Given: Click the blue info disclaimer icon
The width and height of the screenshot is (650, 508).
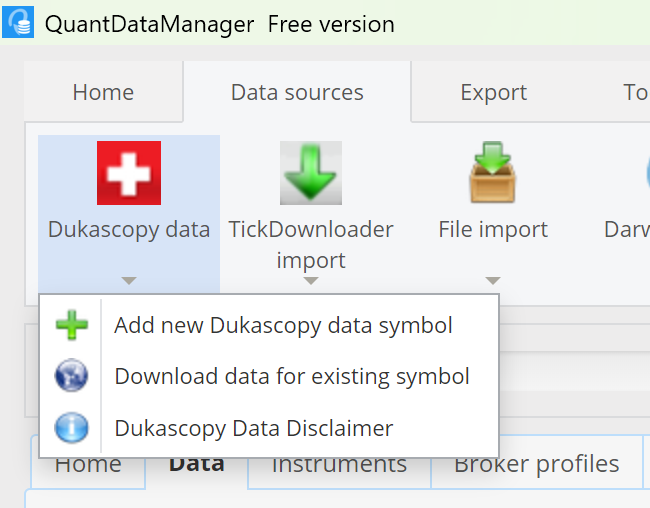Looking at the screenshot, I should pos(71,428).
